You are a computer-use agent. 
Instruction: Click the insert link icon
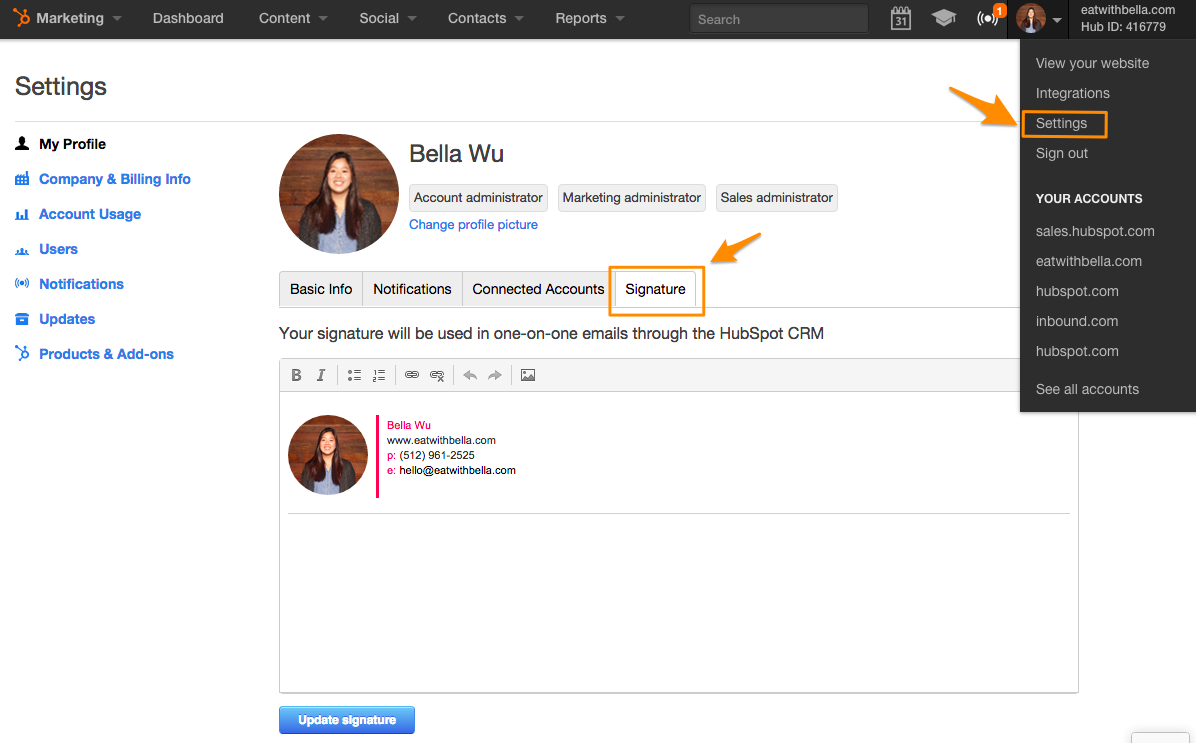click(412, 375)
